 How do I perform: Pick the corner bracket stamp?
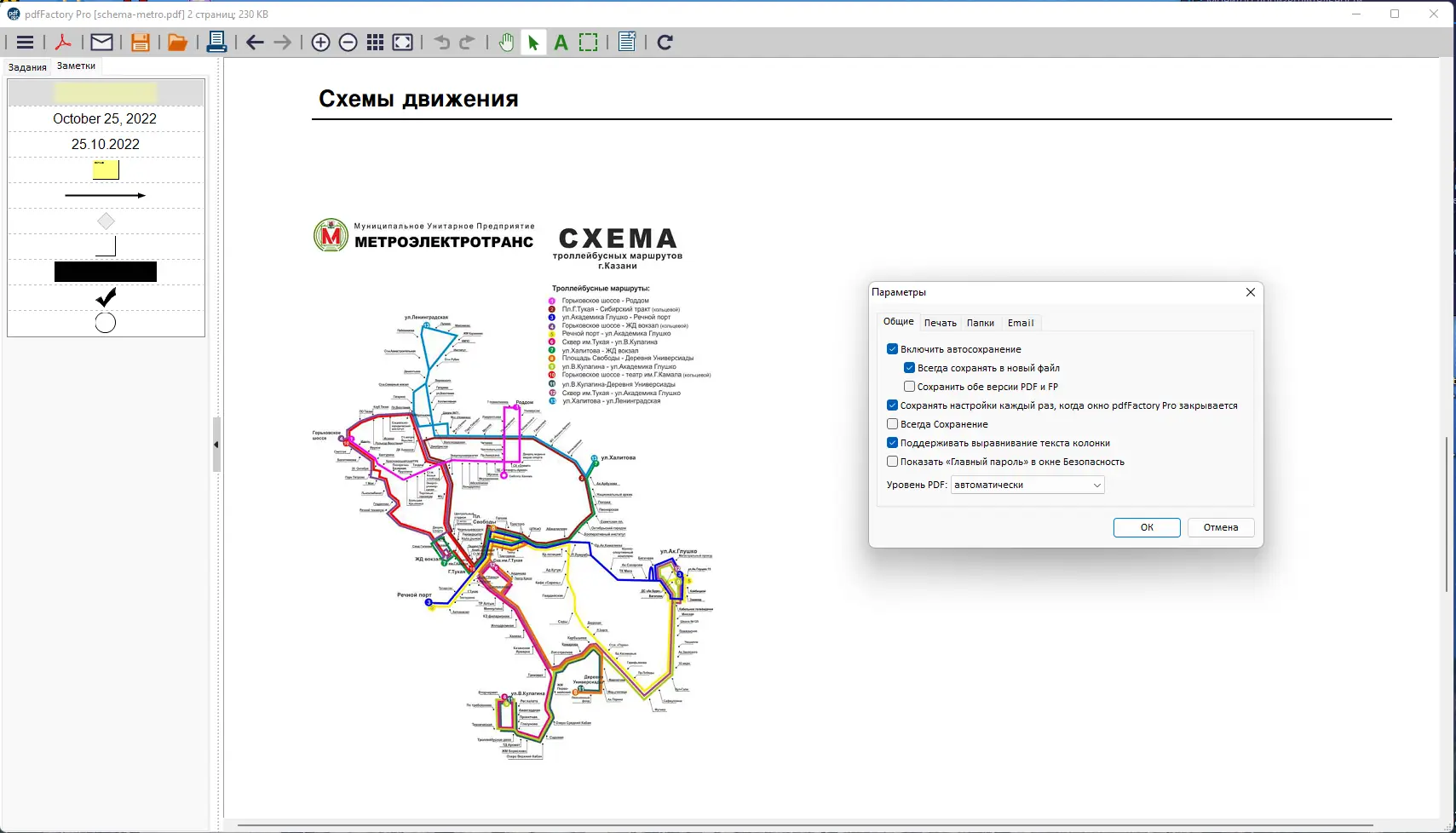106,247
